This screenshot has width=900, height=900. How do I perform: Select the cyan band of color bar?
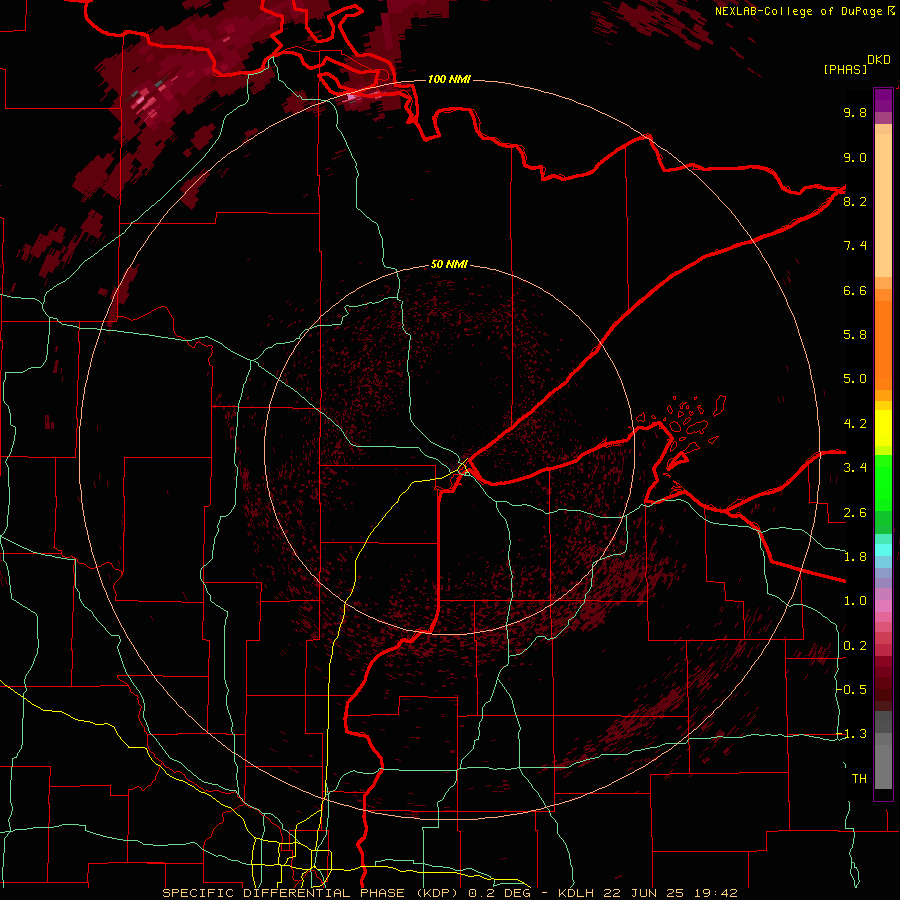[883, 550]
